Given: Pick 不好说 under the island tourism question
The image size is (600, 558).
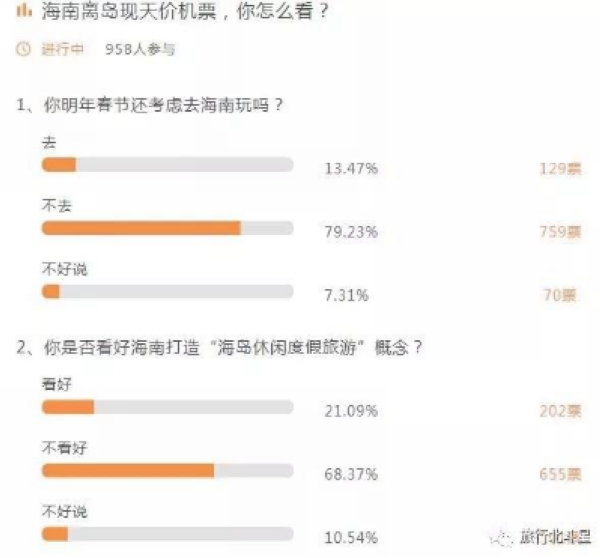Looking at the screenshot, I should pos(64,511).
